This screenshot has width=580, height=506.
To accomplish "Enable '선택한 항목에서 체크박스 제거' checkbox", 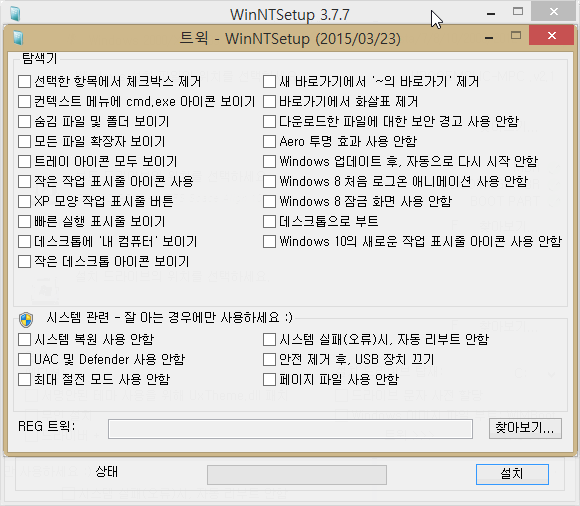I will point(24,81).
